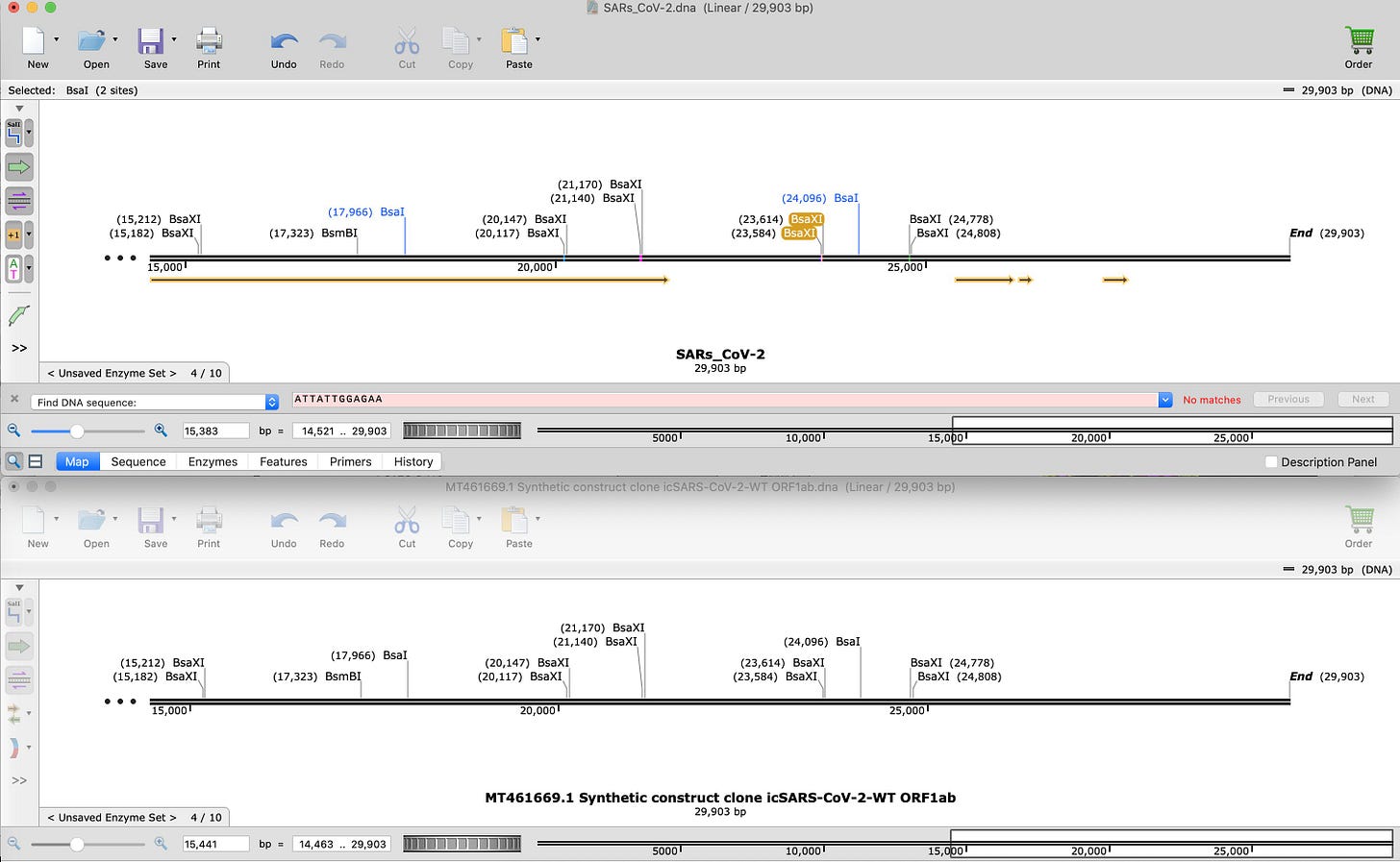Switch to the Map tab
Image resolution: width=1400 pixels, height=862 pixels.
77,461
